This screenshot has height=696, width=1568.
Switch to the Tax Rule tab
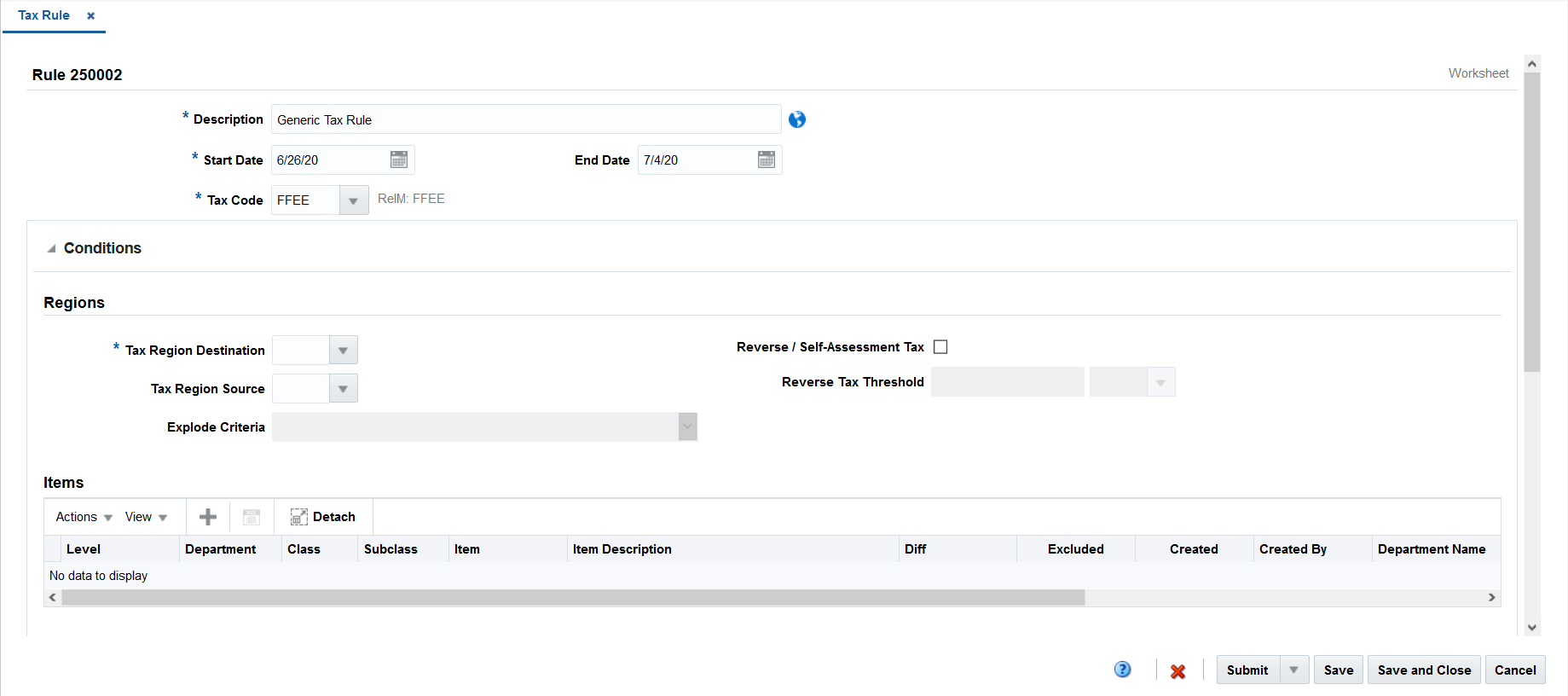(x=43, y=15)
